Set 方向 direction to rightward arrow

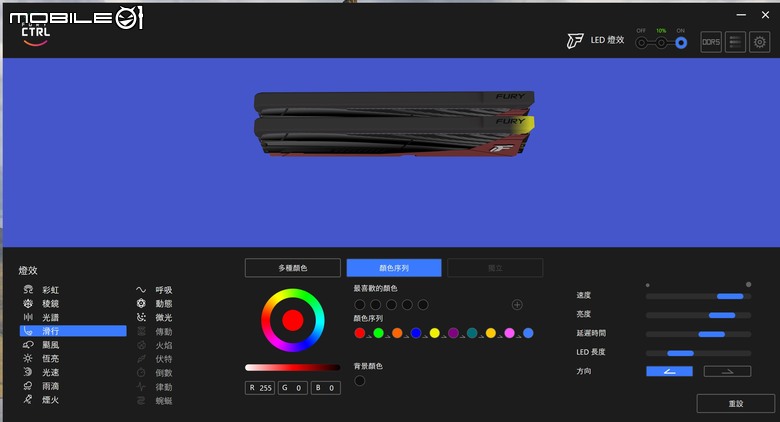[x=727, y=371]
